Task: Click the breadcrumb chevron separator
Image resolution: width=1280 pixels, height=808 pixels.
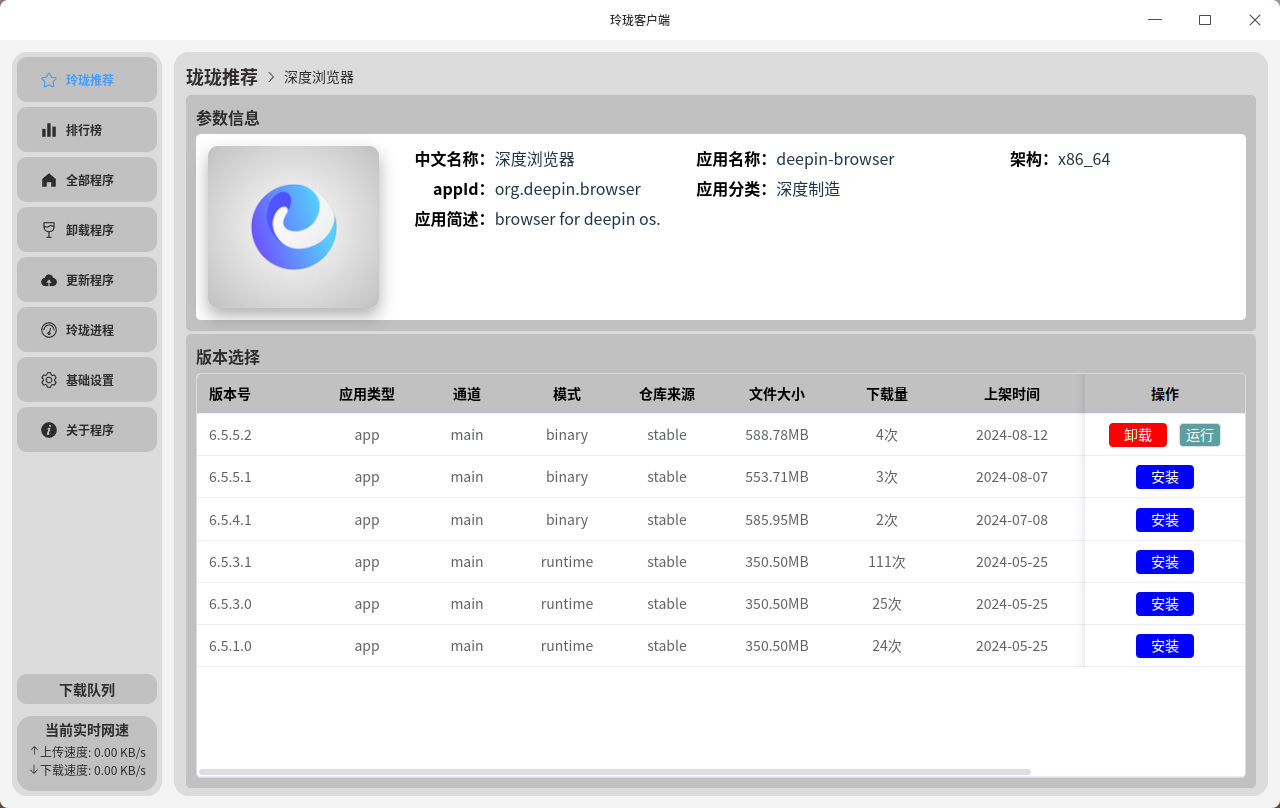Action: 271,77
